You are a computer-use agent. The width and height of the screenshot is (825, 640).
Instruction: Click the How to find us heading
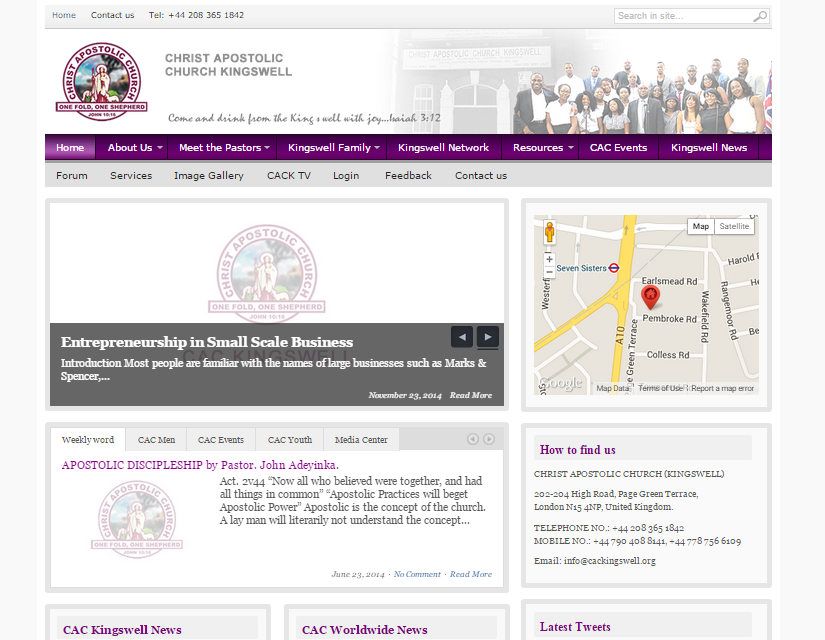coord(578,450)
